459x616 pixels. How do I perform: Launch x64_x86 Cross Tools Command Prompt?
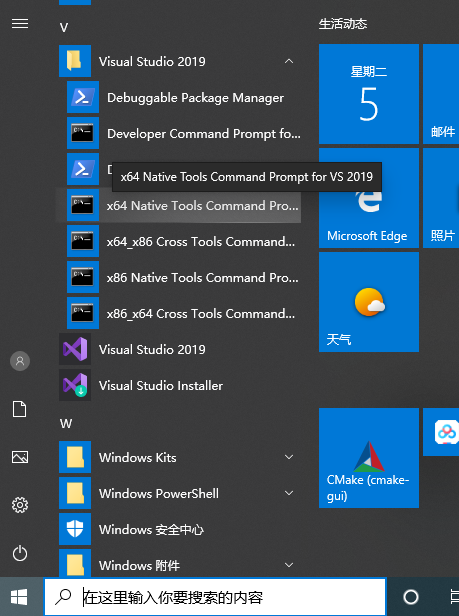(180, 242)
